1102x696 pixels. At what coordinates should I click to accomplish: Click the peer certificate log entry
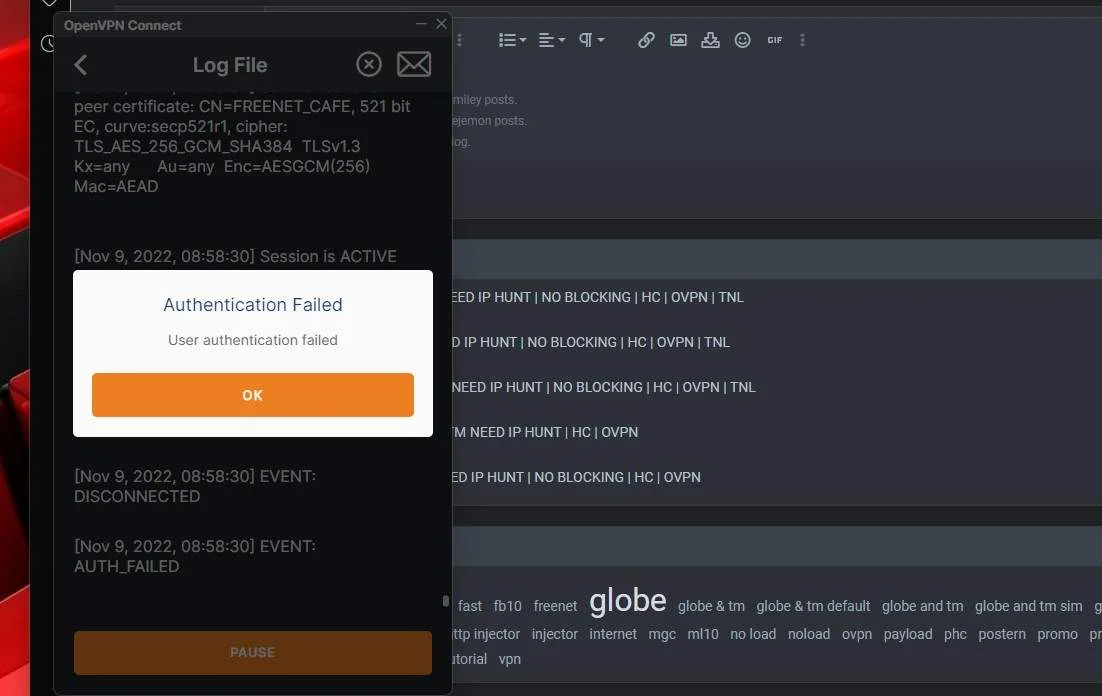(x=242, y=146)
